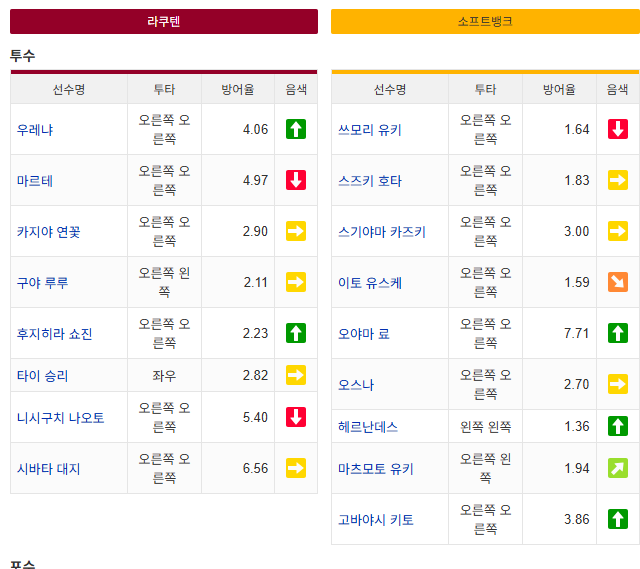
Task: Click the orange diagonal-down arrow in 이토 유스케 row
Action: pos(618,282)
